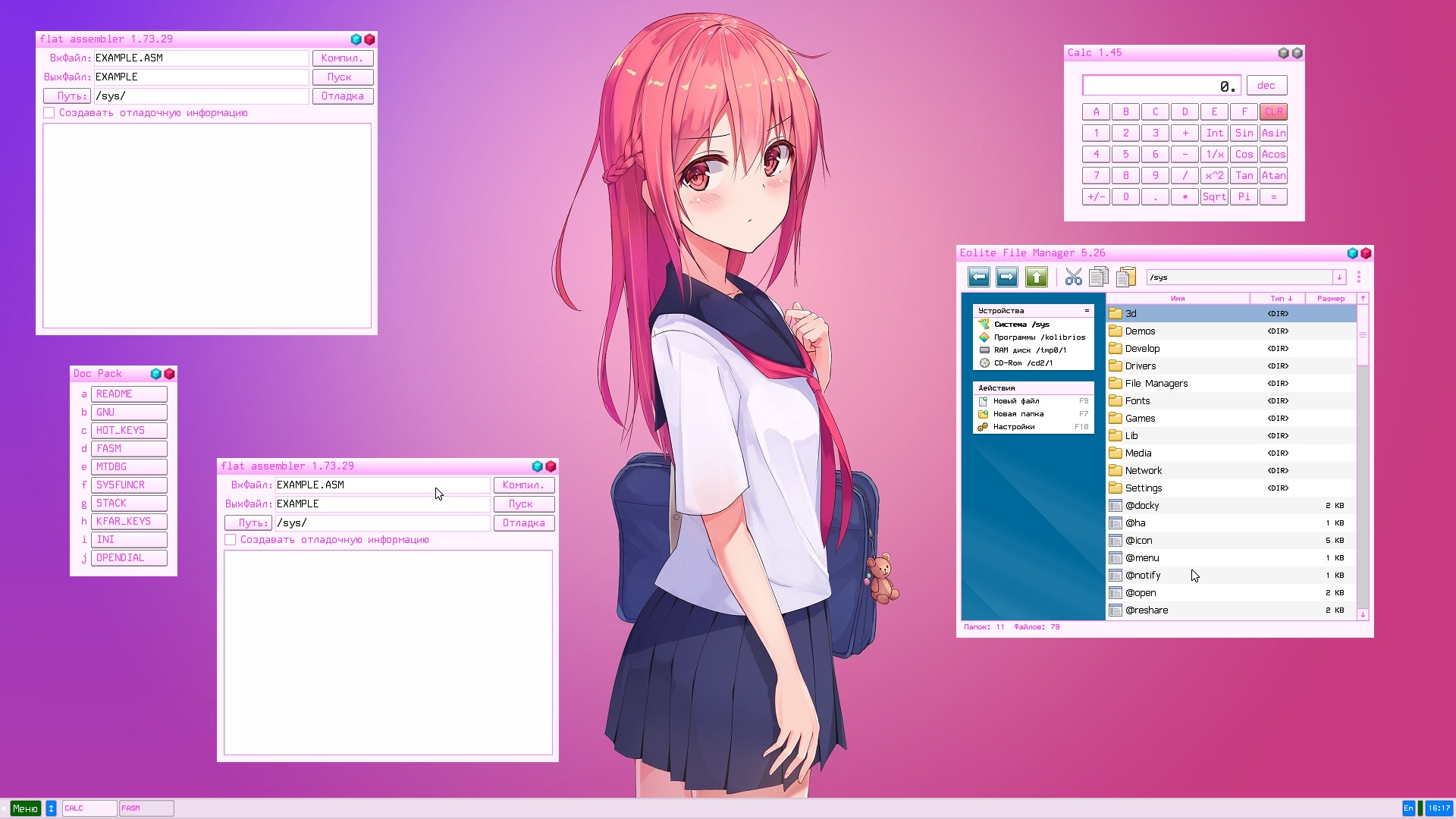Click the Cut scissors icon

1073,278
